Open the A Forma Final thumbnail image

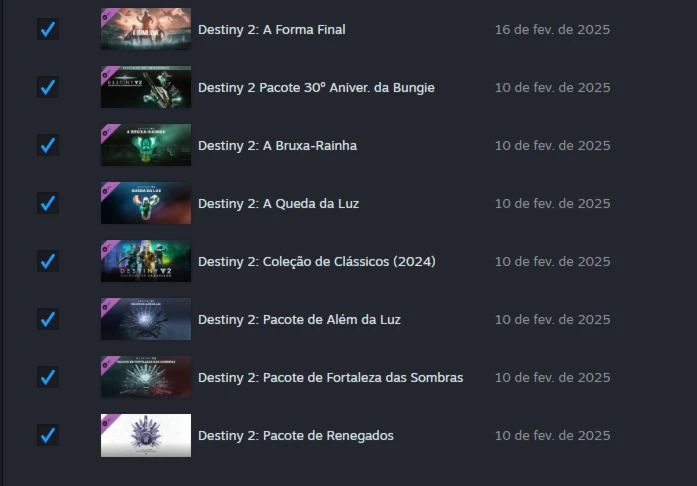(x=146, y=29)
